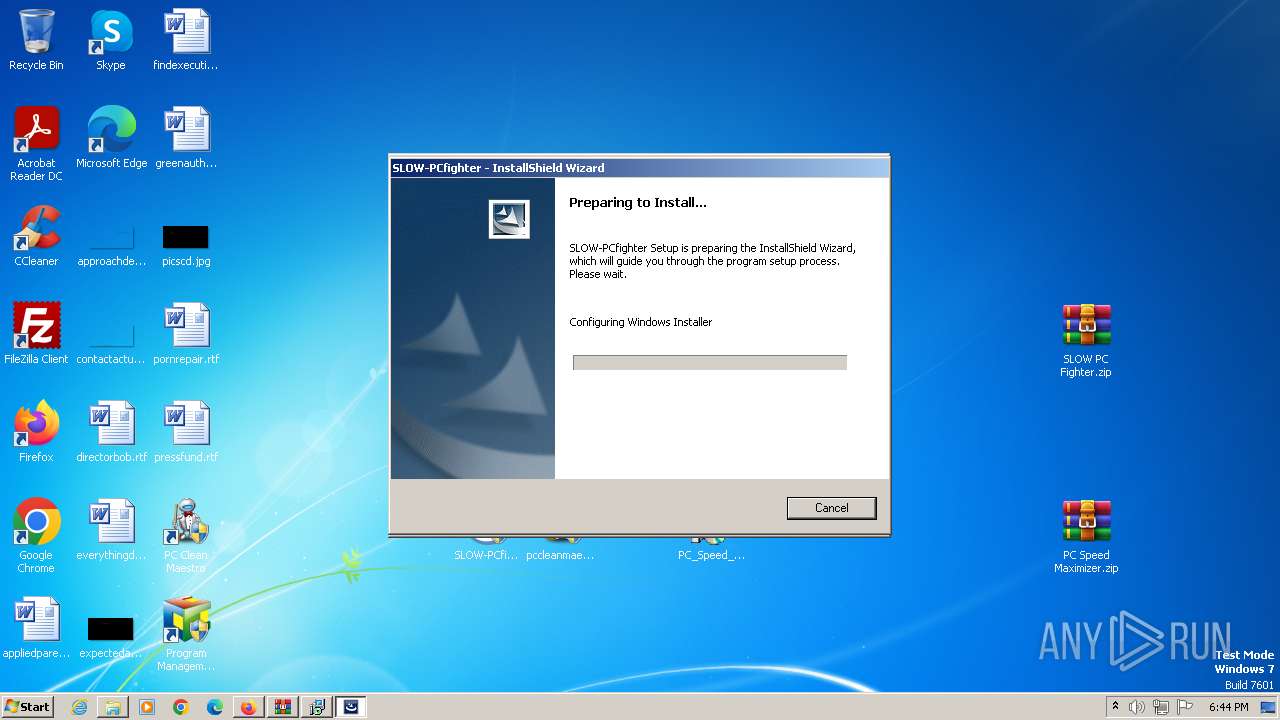Viewport: 1280px width, 720px height.
Task: Select the Microsoft Edge desktop shortcut
Action: coord(111,138)
